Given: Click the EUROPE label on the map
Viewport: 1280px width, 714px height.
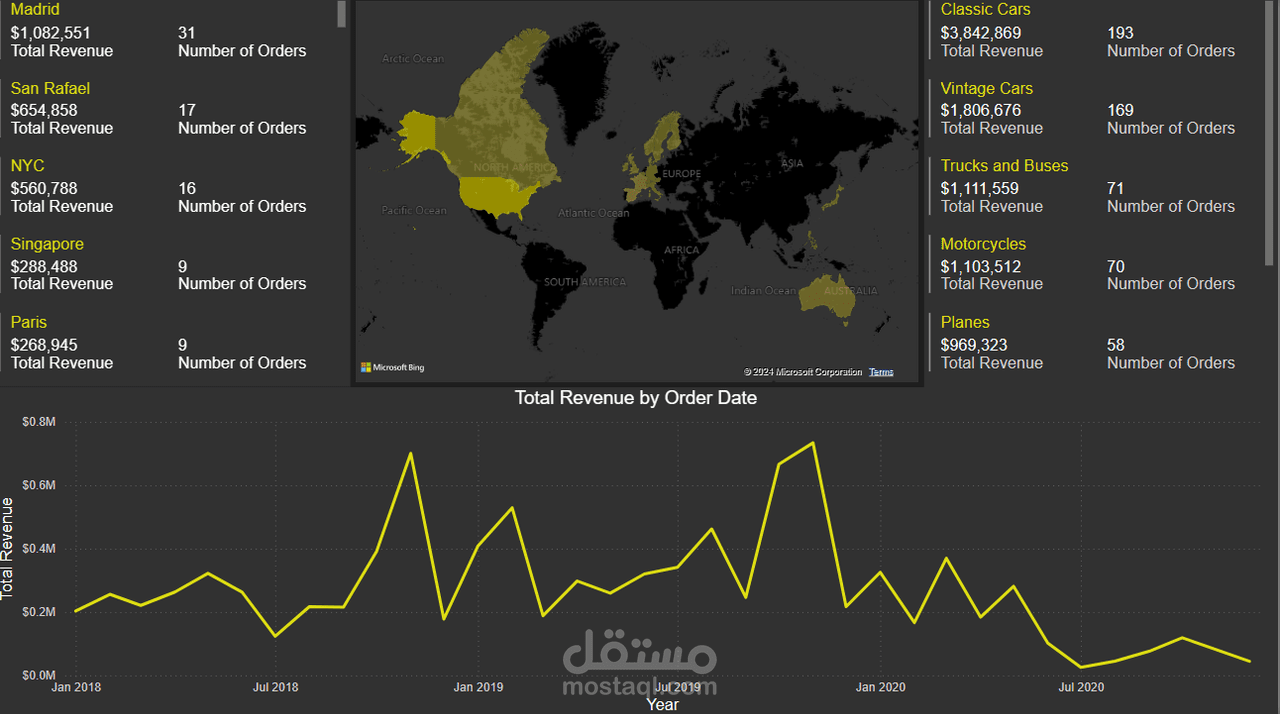Looking at the screenshot, I should (682, 173).
